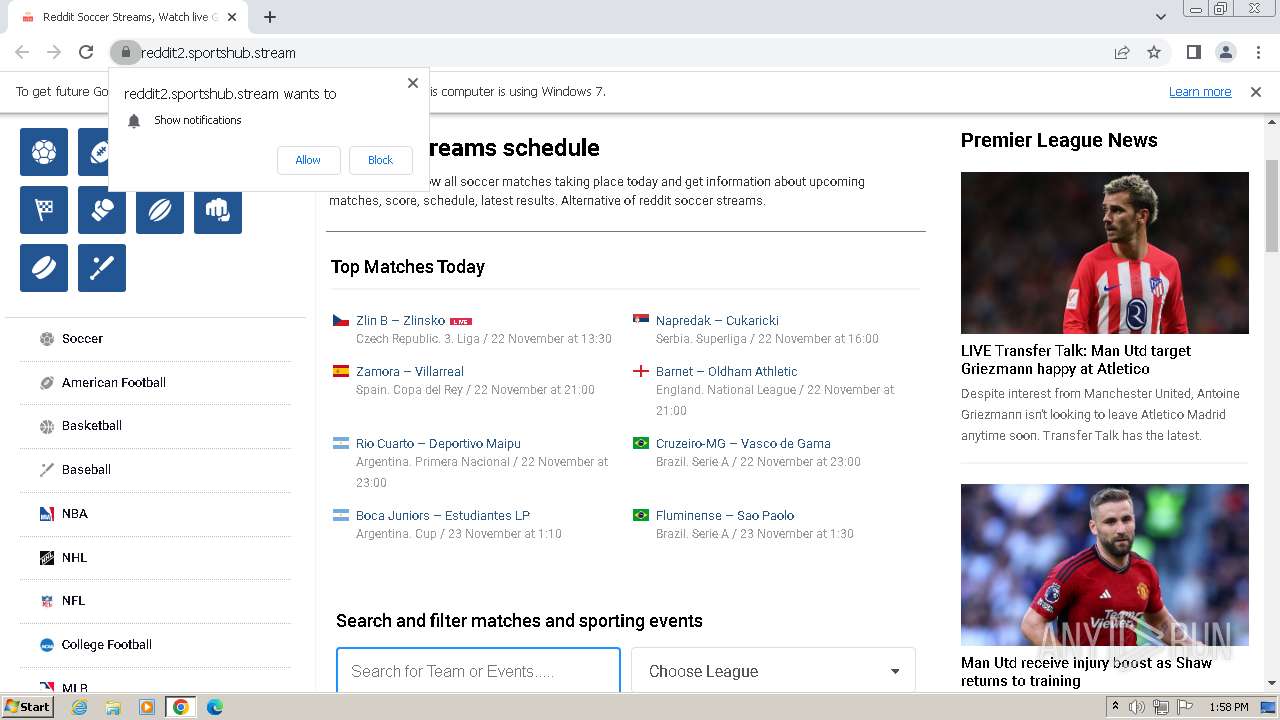Screen dimensions: 1280x720
Task: Open the Griezmann news photo
Action: [1105, 253]
